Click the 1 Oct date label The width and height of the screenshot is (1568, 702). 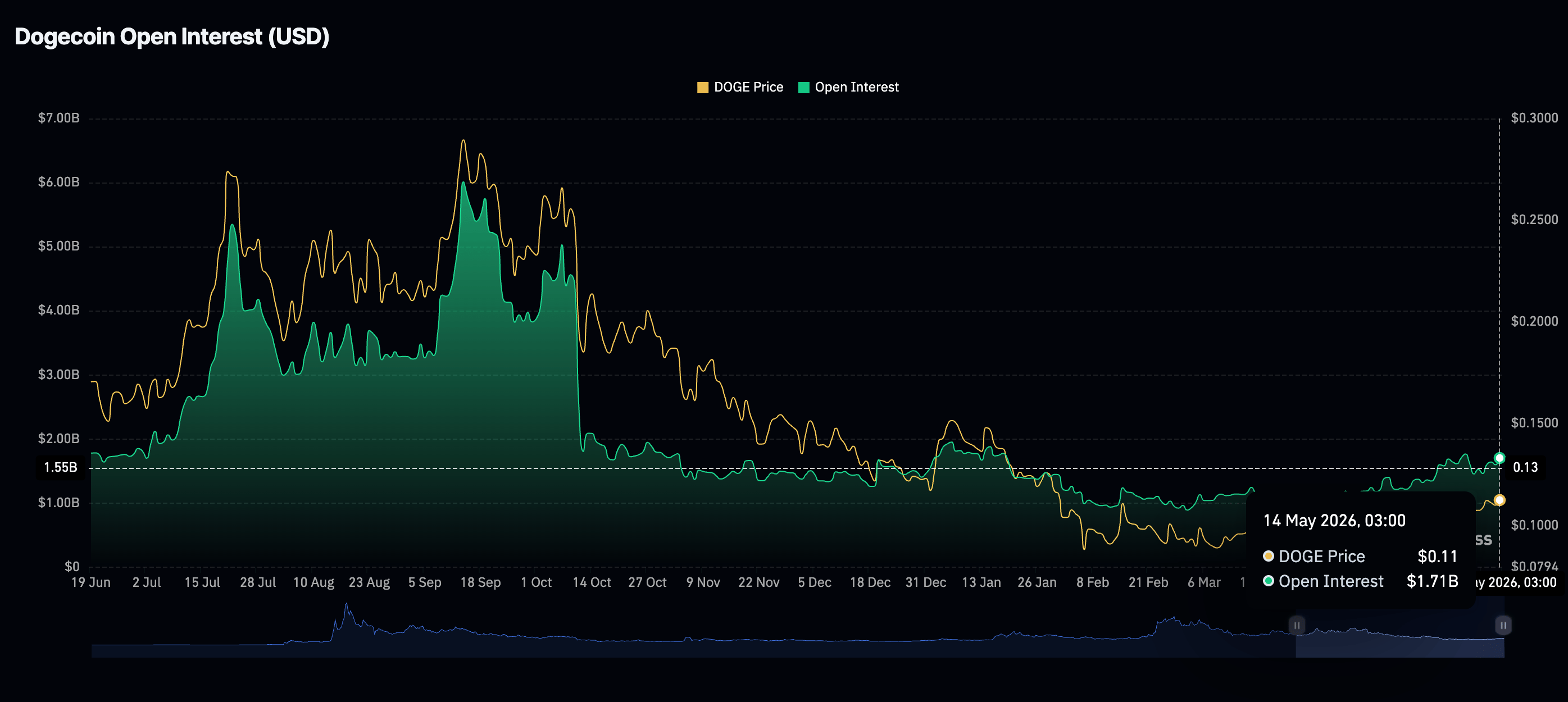537,582
